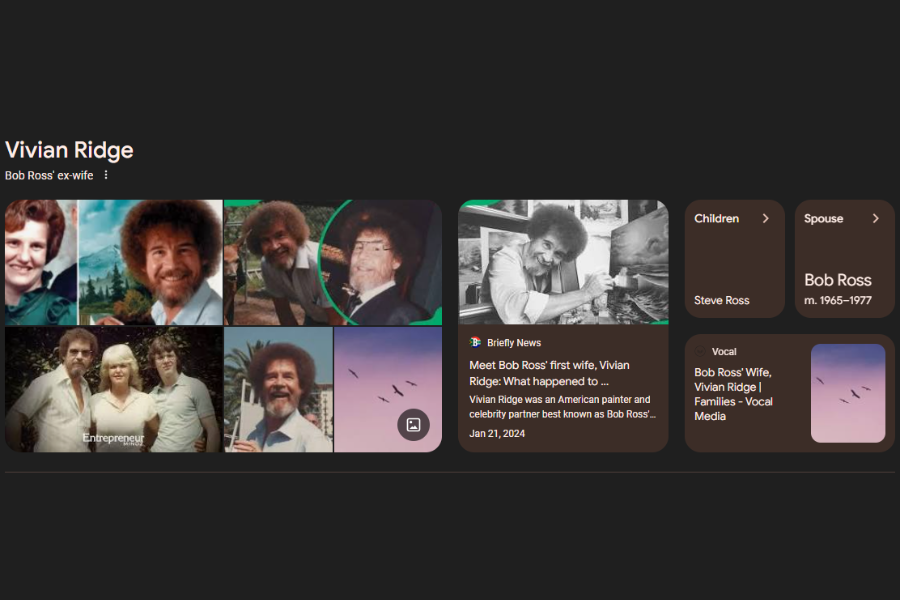Click the Vivian Ridge title heading

pyautogui.click(x=69, y=150)
